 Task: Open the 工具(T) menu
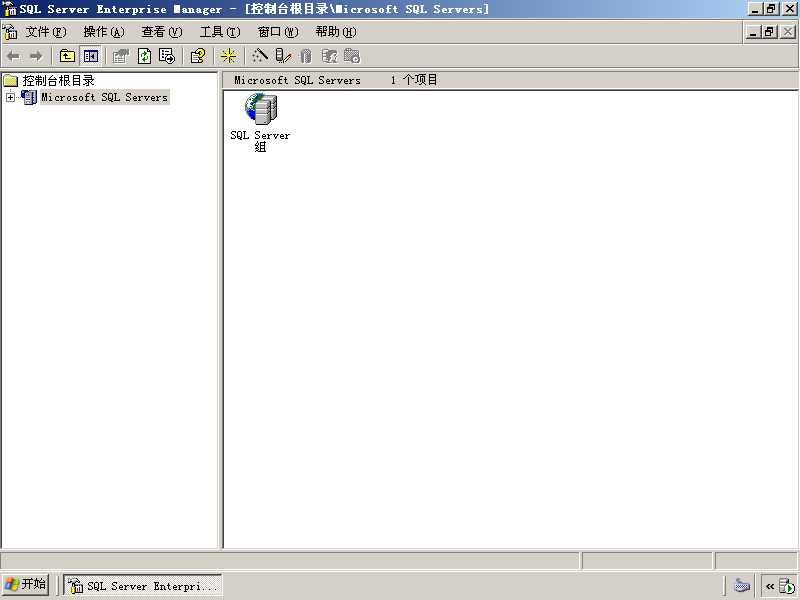pyautogui.click(x=220, y=32)
